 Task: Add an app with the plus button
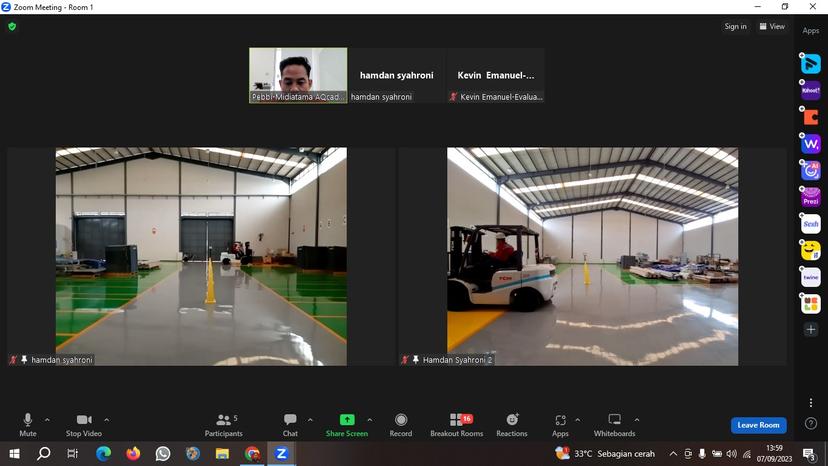(811, 330)
